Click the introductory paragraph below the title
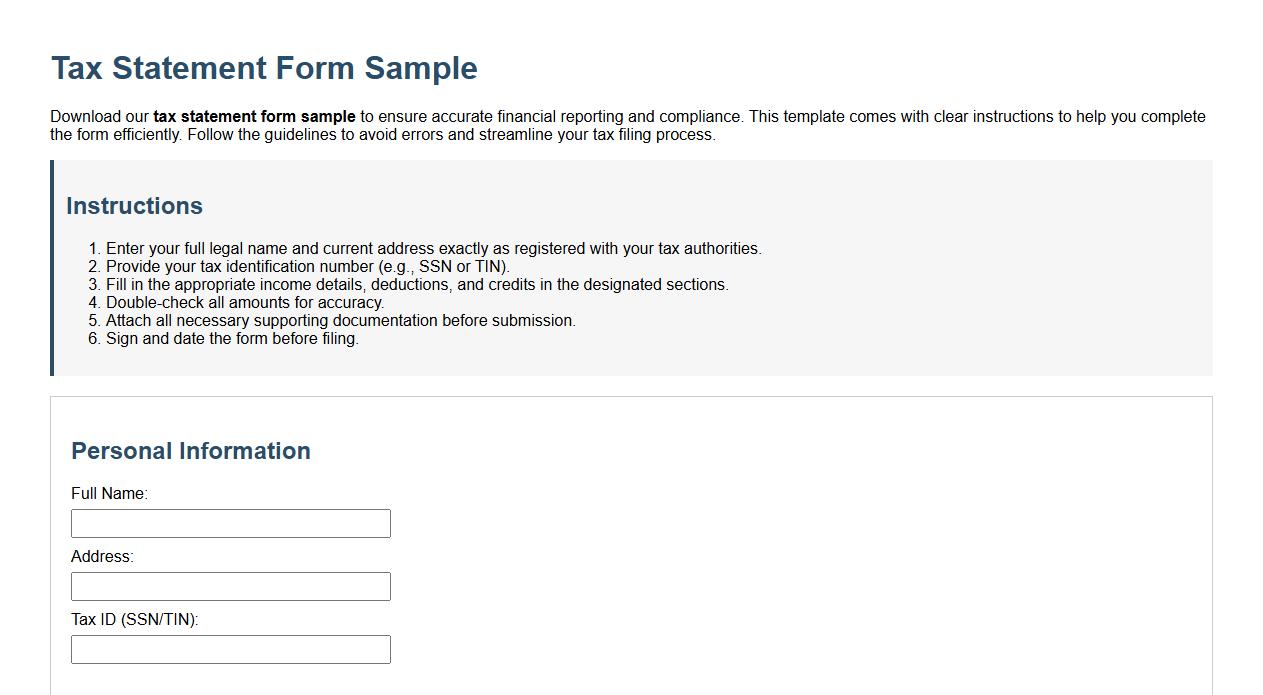Image resolution: width=1263 pixels, height=695 pixels. [x=628, y=125]
